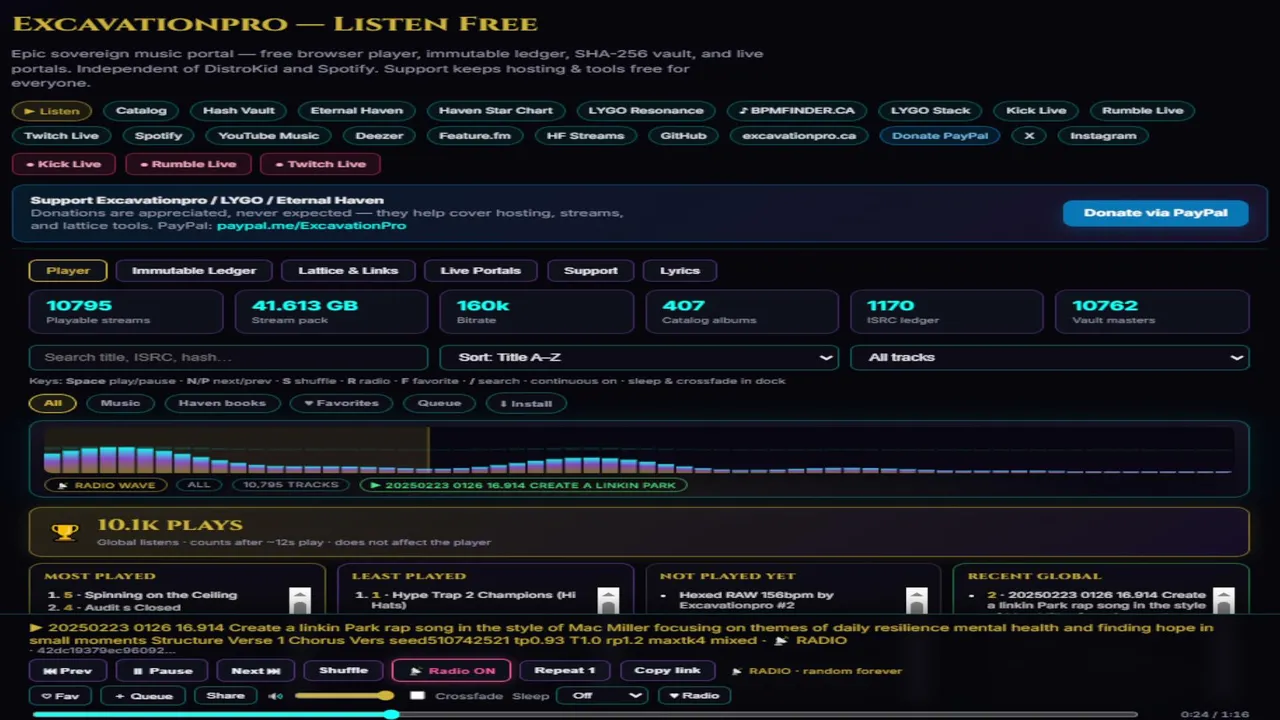This screenshot has height=720, width=1280.
Task: Click the Install app chip
Action: click(x=526, y=403)
